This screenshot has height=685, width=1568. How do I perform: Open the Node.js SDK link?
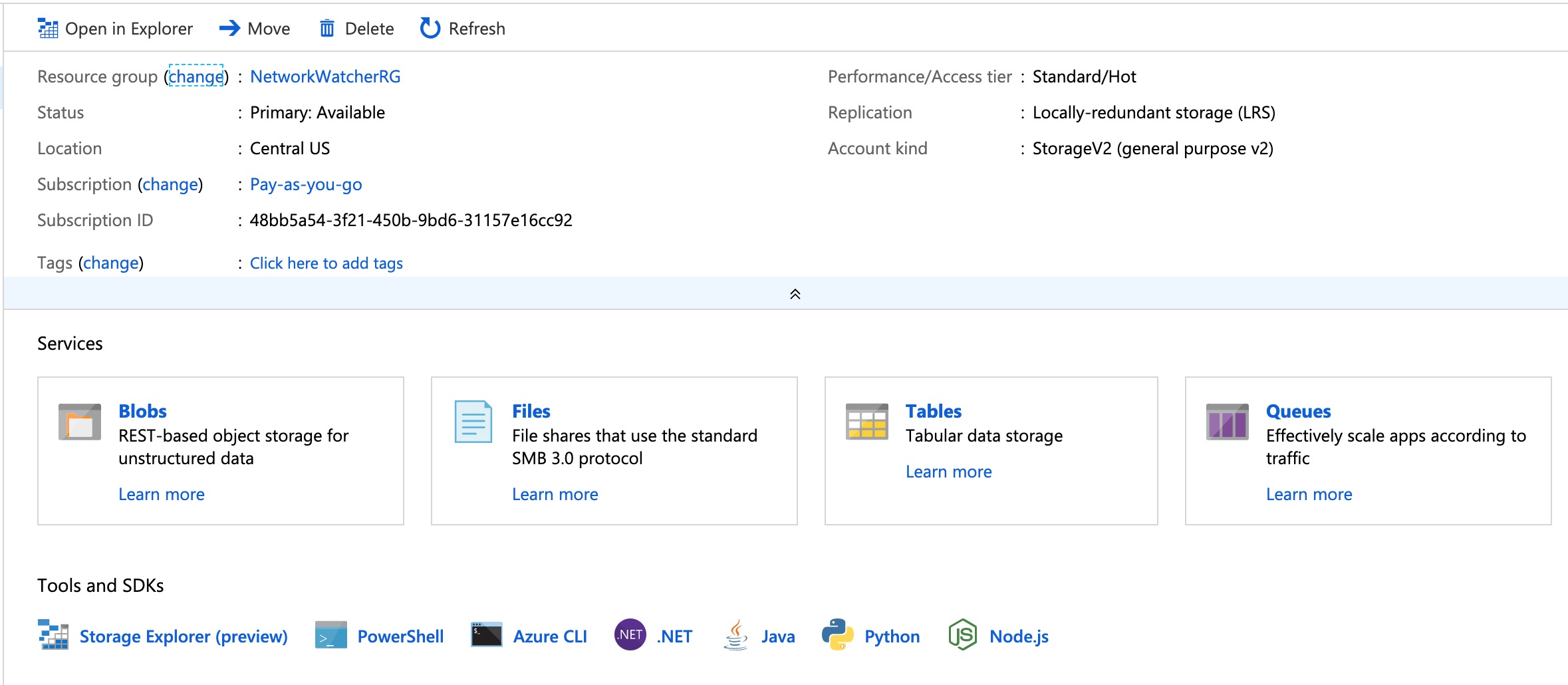pos(1019,636)
